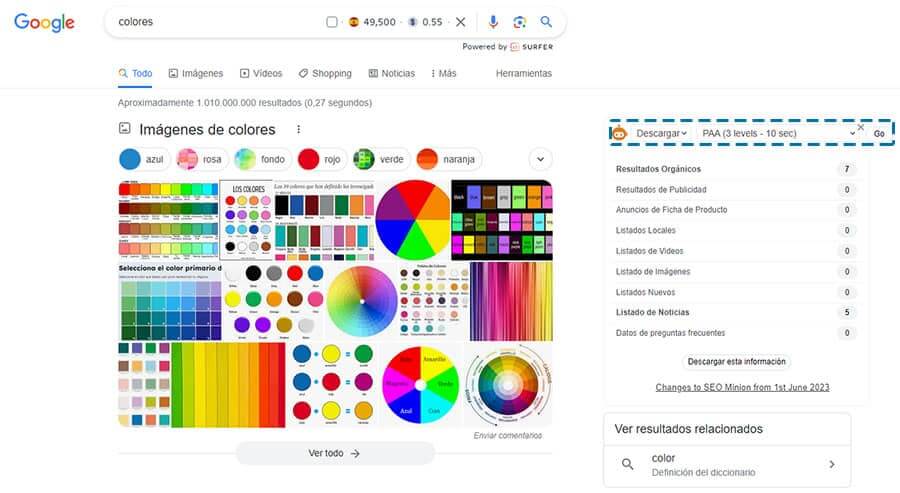Select the rojo color chip
Image resolution: width=900 pixels, height=493 pixels.
point(321,159)
